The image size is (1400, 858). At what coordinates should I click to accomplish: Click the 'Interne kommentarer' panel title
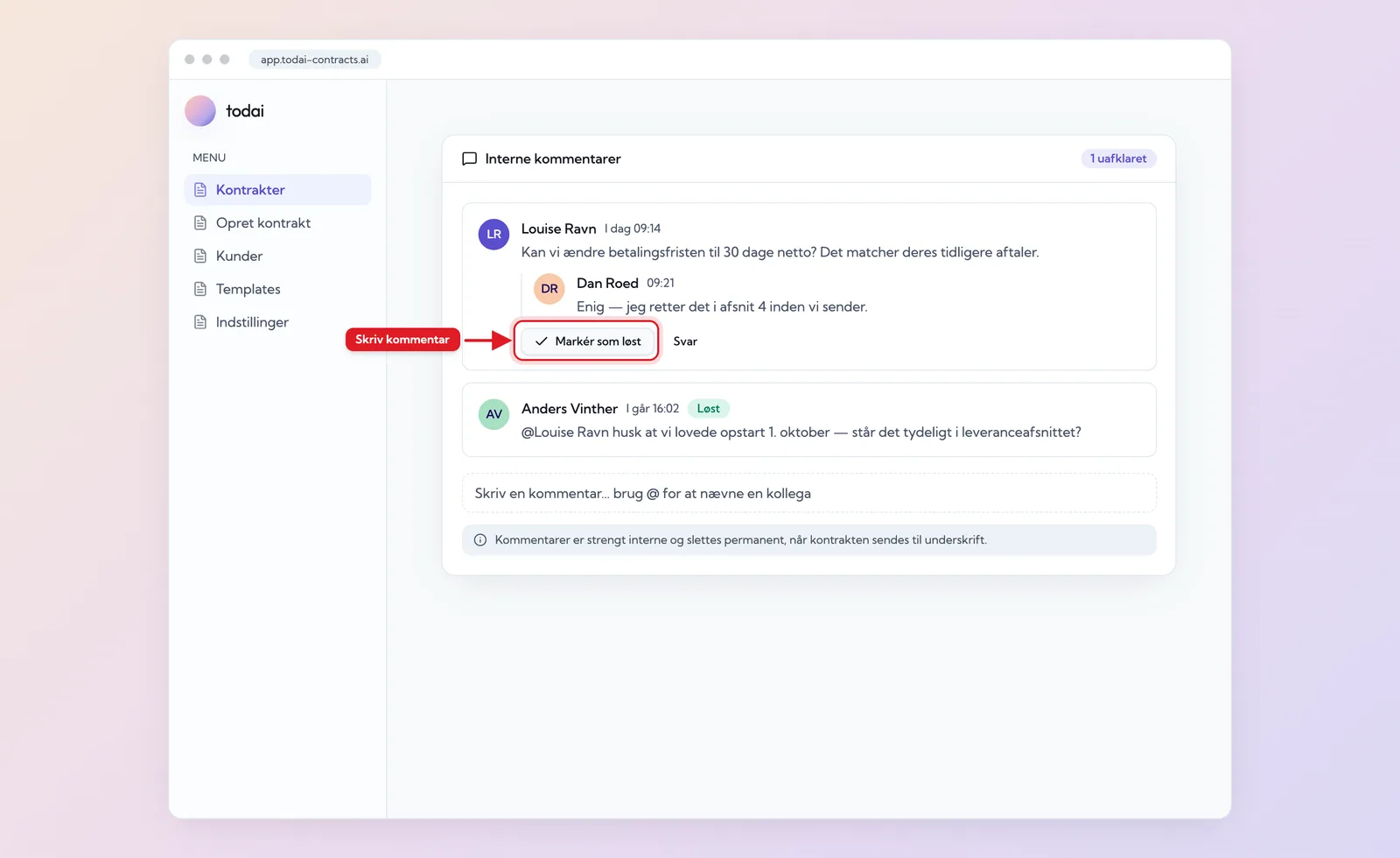pos(553,158)
